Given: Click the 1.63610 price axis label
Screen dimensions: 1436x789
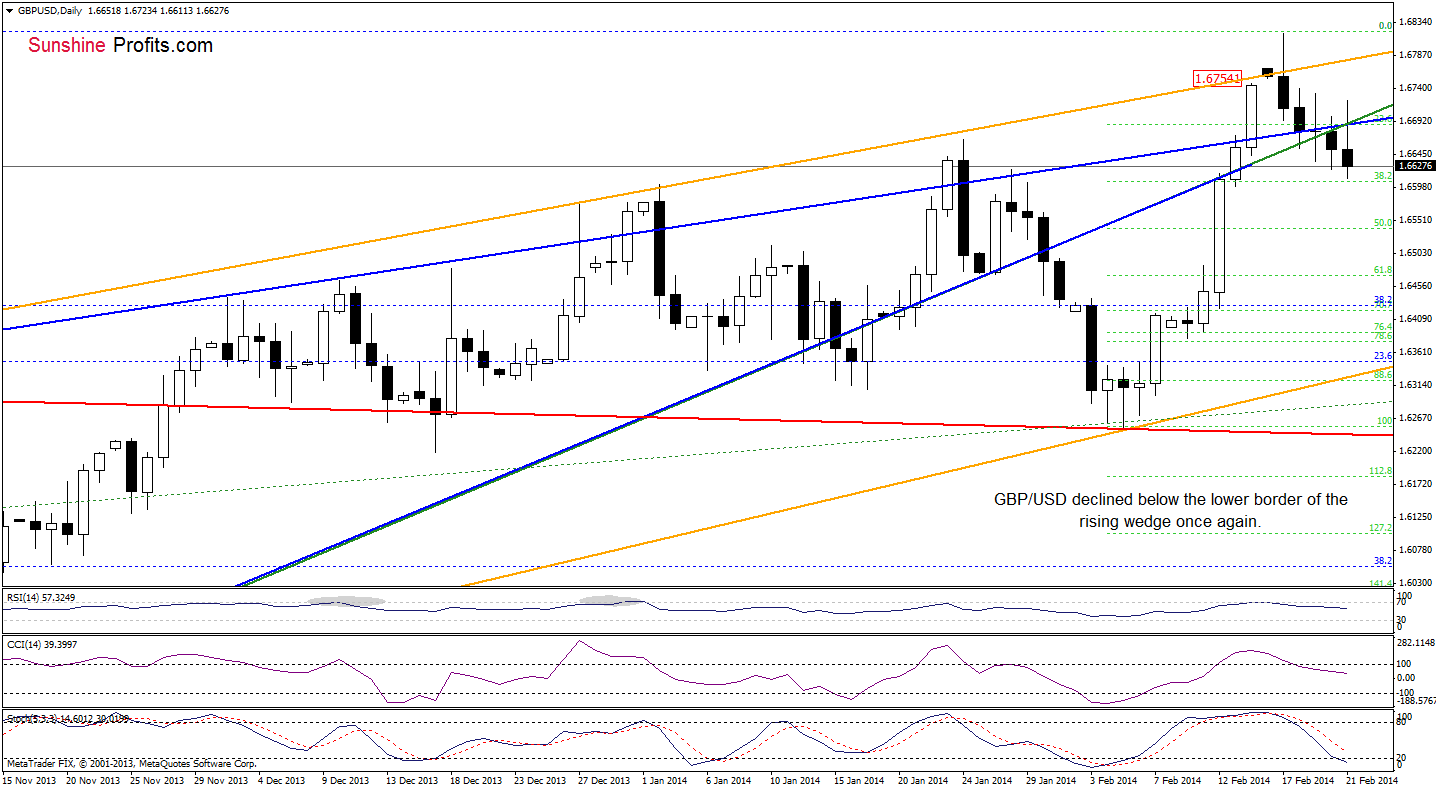Looking at the screenshot, I should 1417,352.
